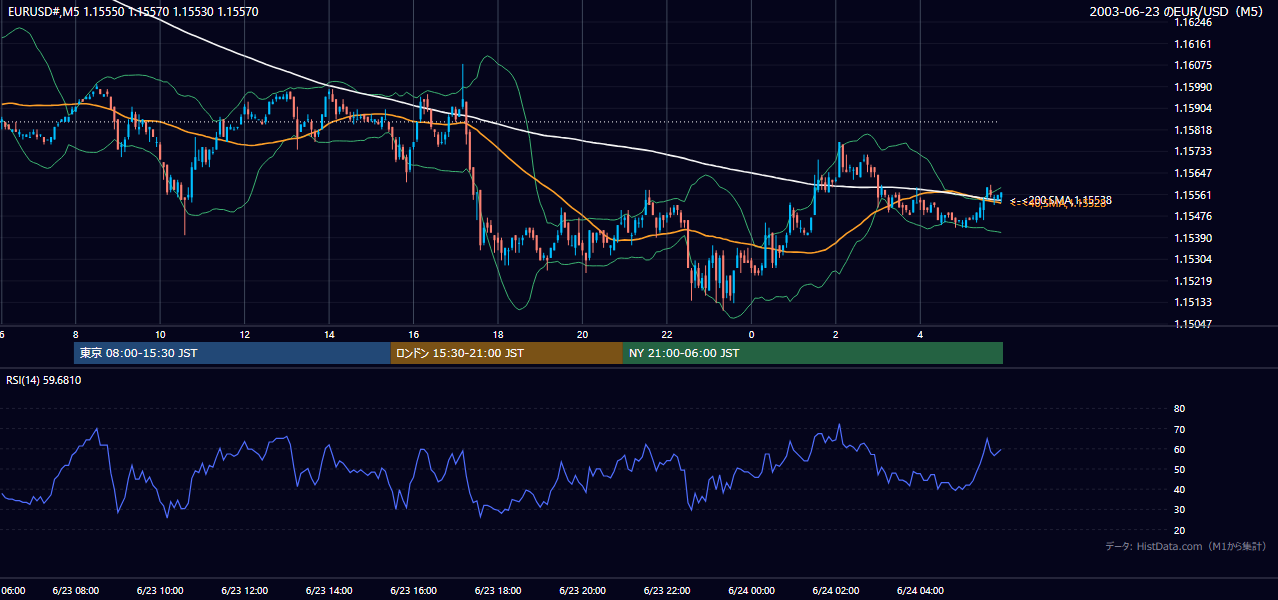Click the RSI axis value 40
This screenshot has height=600, width=1278.
1179,489
